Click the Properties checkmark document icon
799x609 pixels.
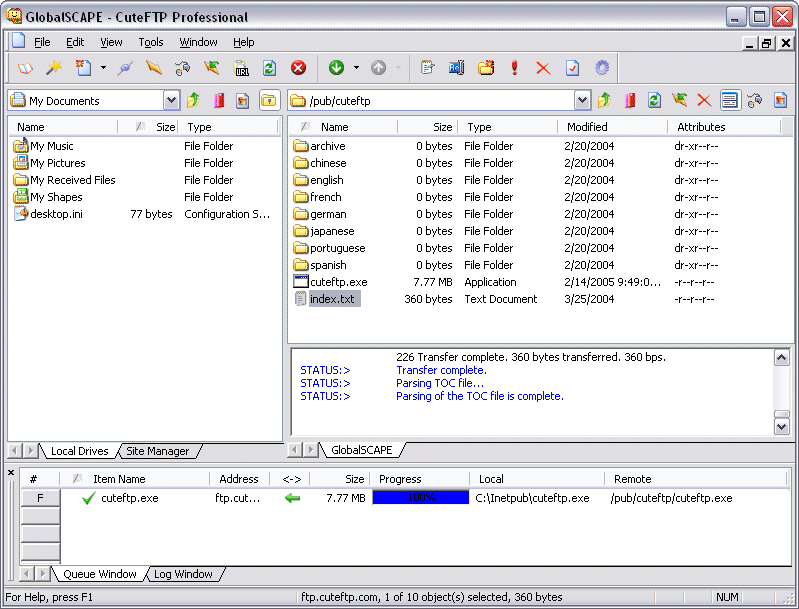(572, 68)
